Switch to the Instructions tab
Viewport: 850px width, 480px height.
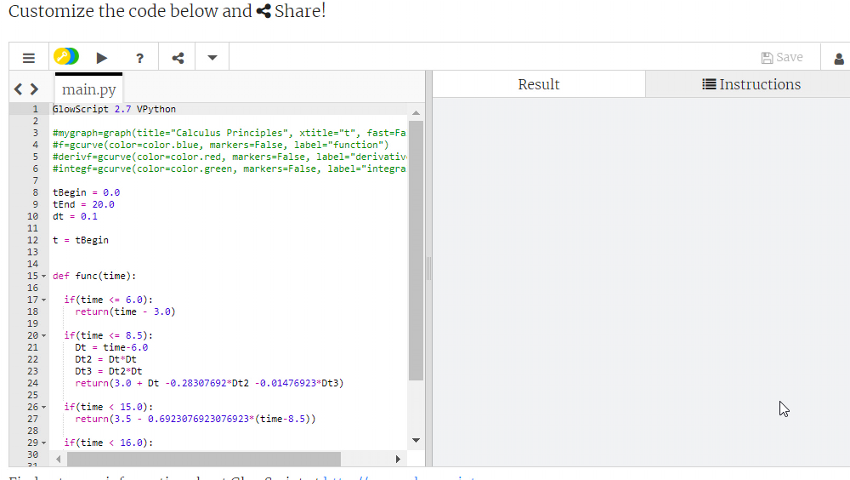tap(751, 85)
